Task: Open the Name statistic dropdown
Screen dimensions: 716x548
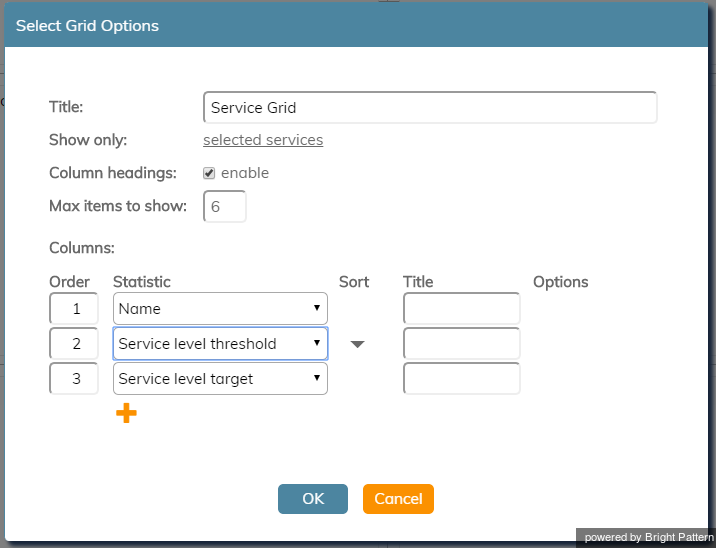Action: coord(220,309)
